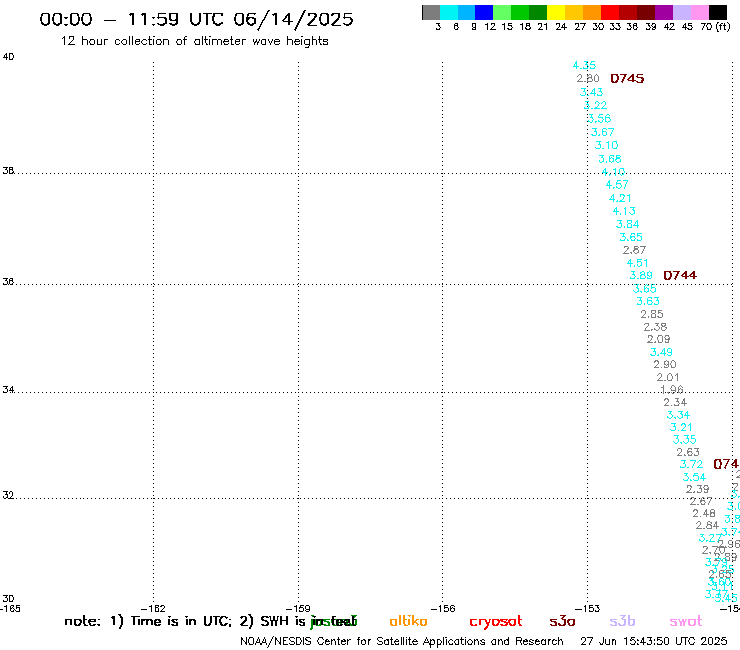Click the longitude axis label -159

[x=298, y=608]
